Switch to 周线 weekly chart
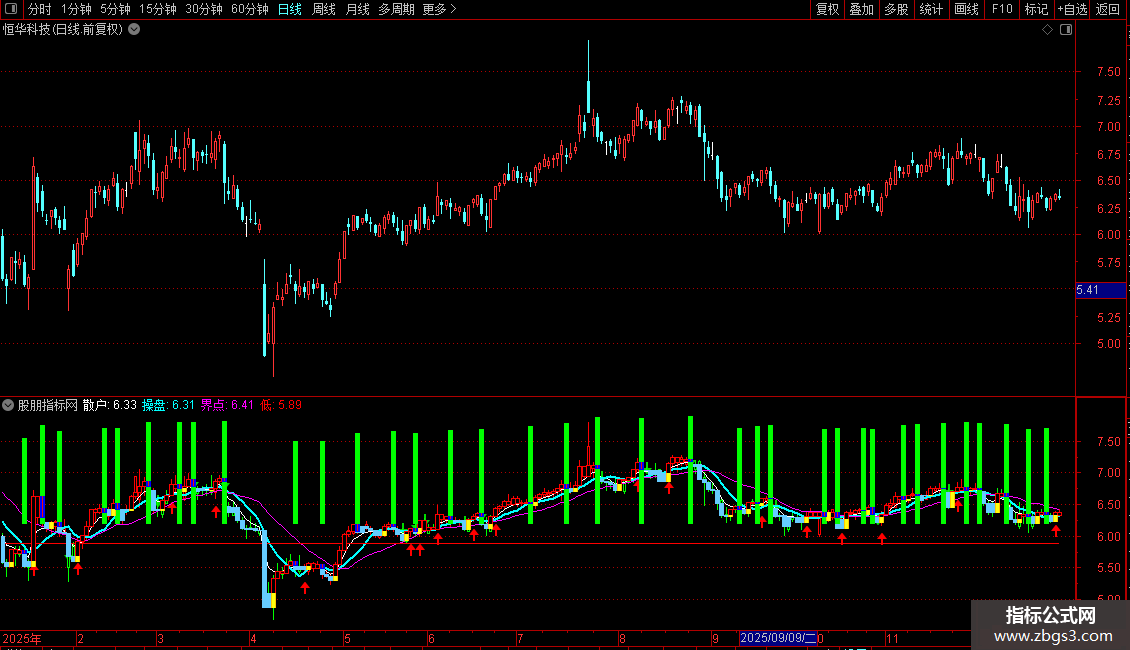1130x650 pixels. click(x=324, y=9)
